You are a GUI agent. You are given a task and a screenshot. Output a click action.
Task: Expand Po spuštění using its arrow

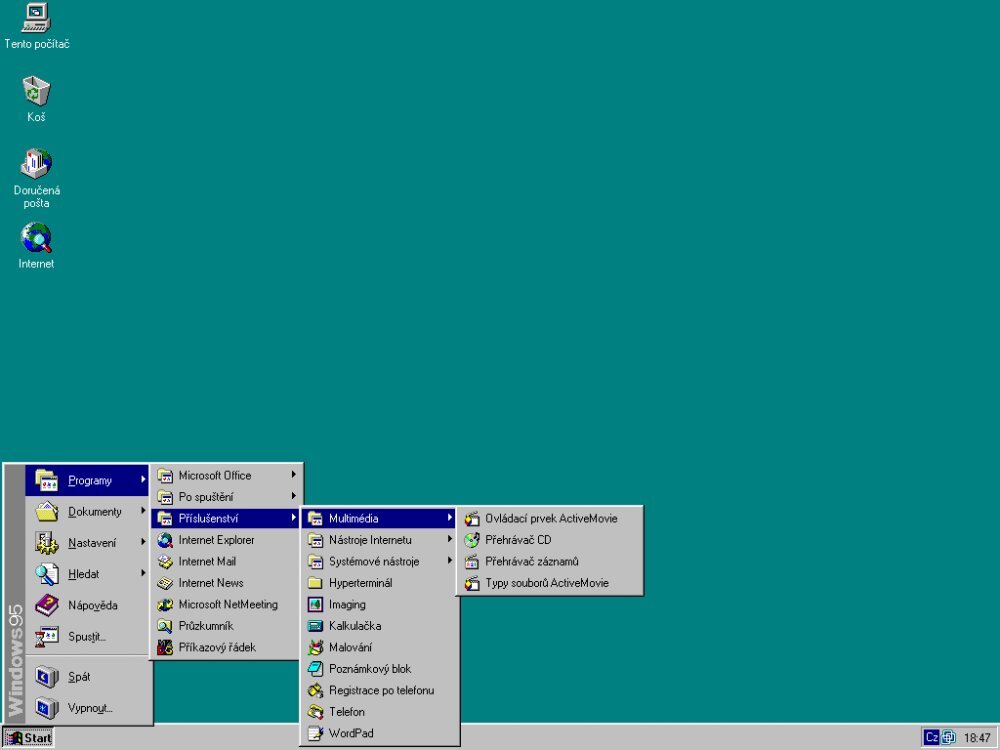[x=293, y=496]
